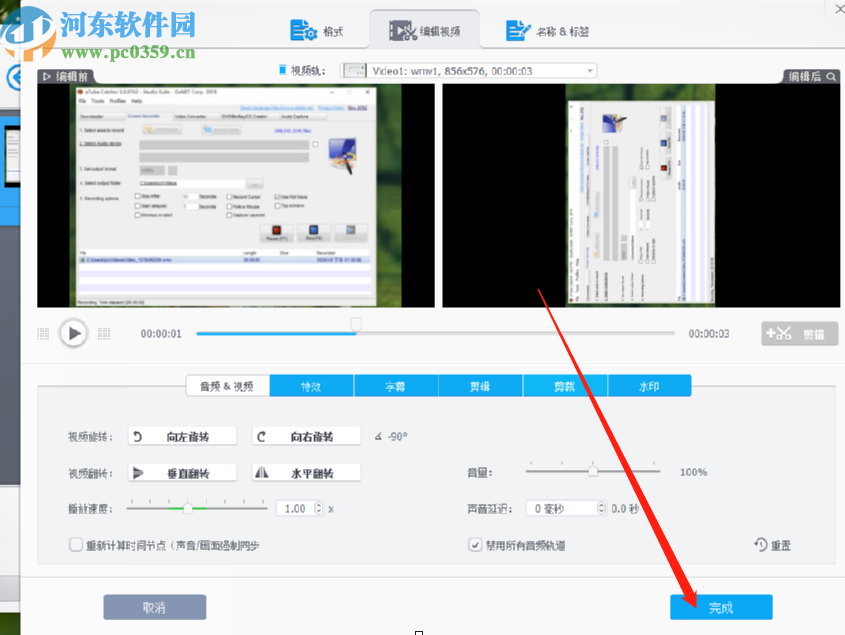Rotate video right with 向右旋转
Viewport: 845px width, 635px height.
point(306,436)
